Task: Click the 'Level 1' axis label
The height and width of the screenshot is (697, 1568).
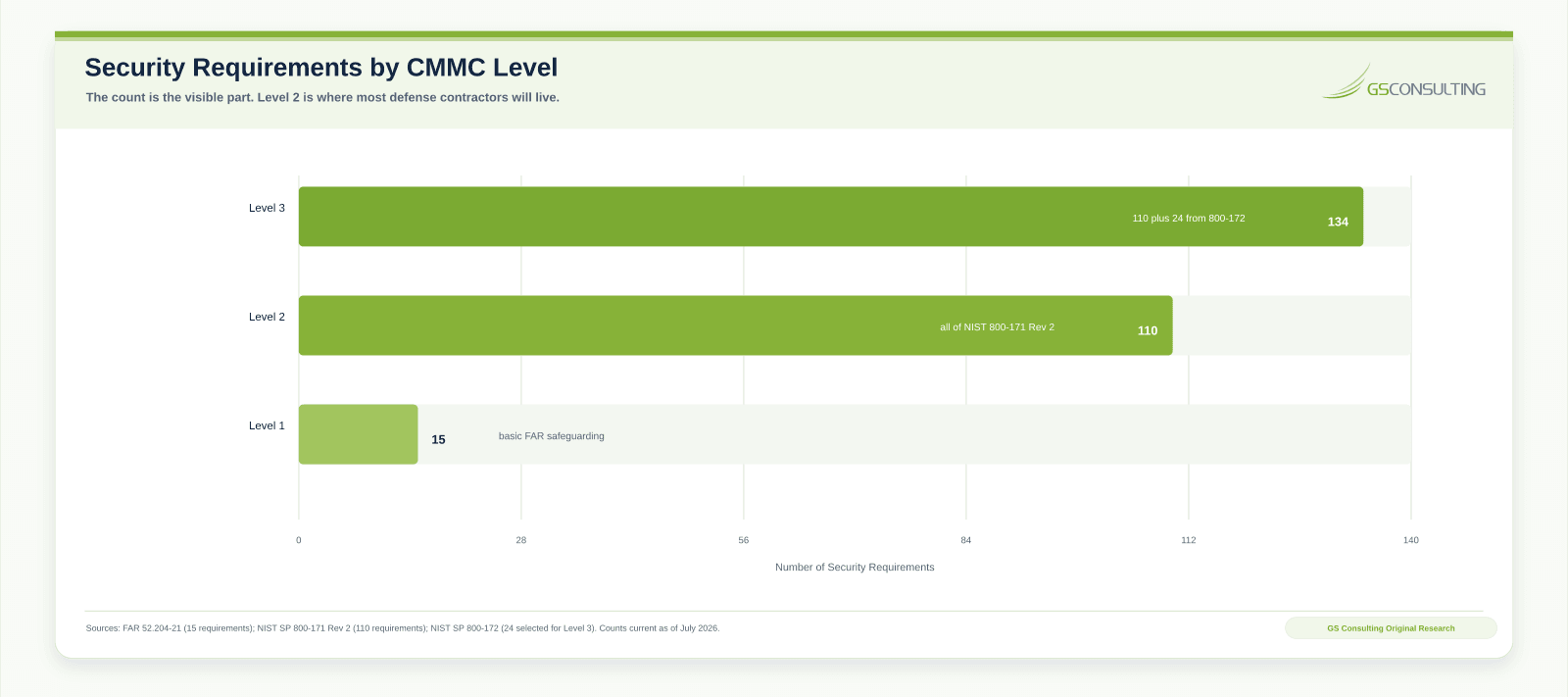Action: coord(267,425)
